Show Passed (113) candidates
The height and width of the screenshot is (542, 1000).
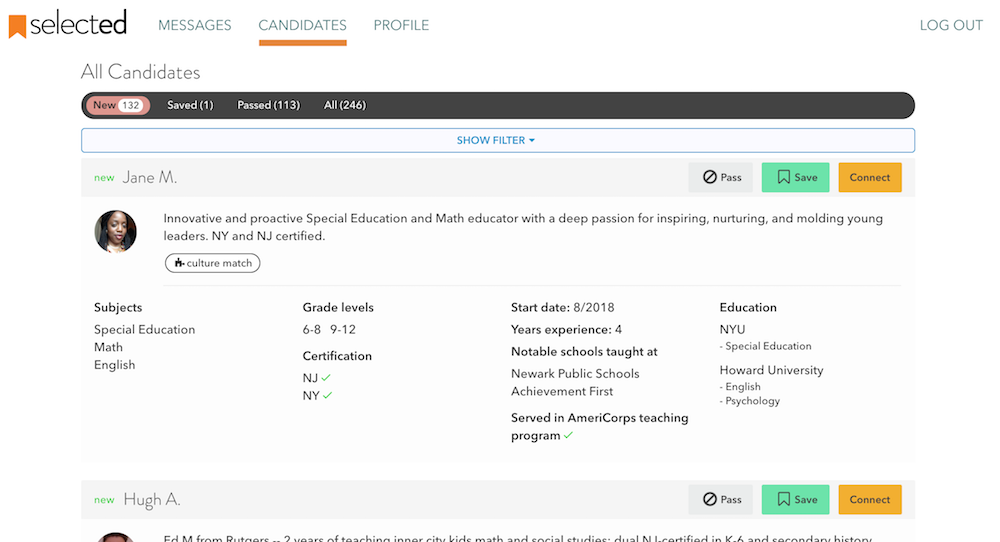[268, 105]
